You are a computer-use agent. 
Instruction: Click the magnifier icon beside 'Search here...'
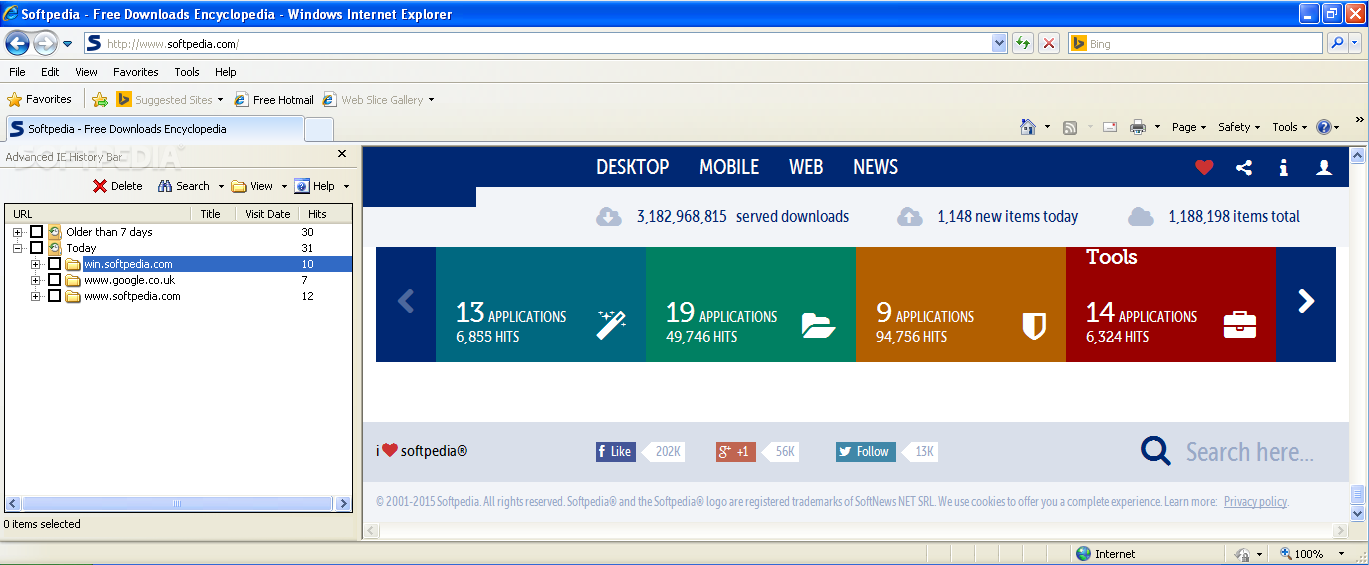[1156, 451]
